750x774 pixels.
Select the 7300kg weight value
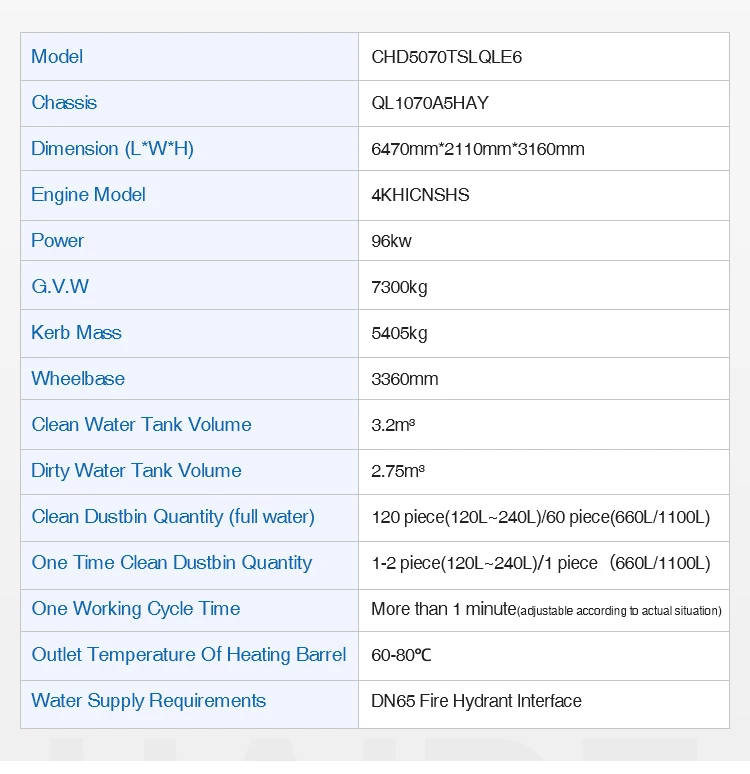(x=399, y=287)
